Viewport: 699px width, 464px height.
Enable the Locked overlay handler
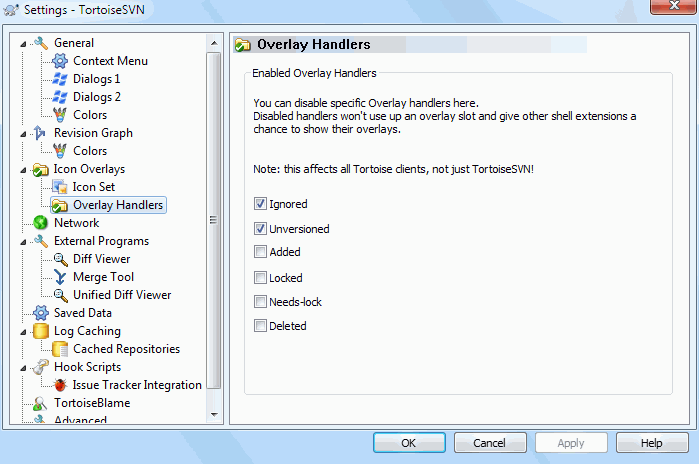(260, 278)
